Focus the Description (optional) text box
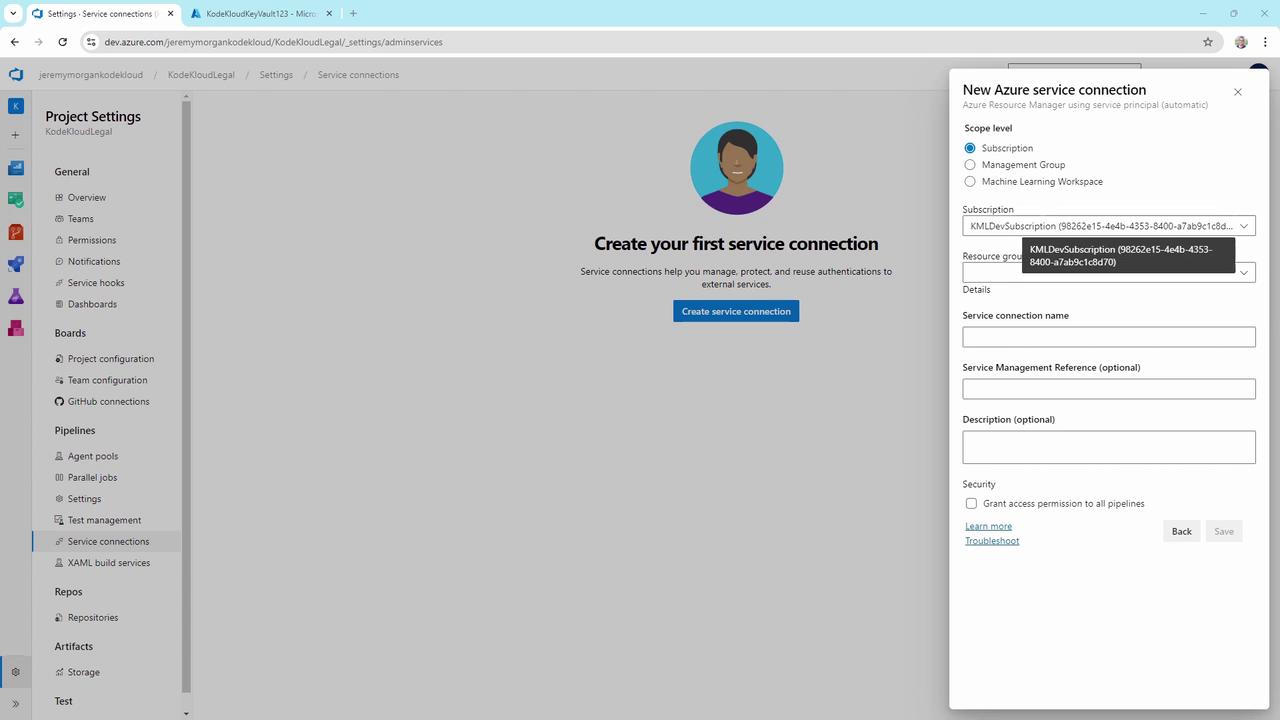Image resolution: width=1280 pixels, height=720 pixels. pos(1109,447)
